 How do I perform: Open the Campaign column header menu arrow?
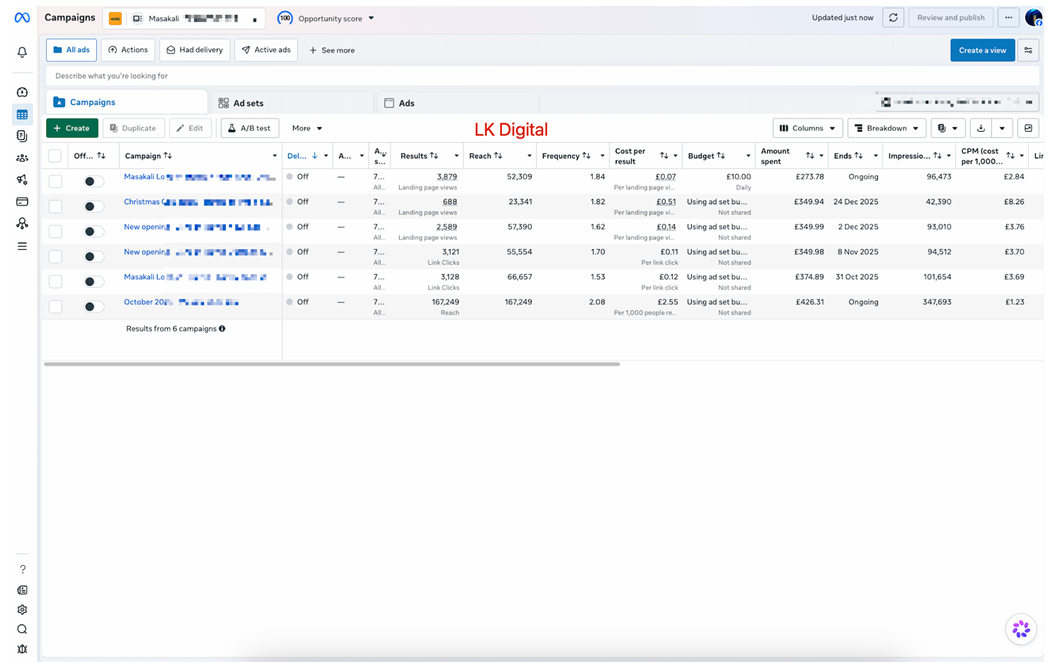[x=274, y=156]
